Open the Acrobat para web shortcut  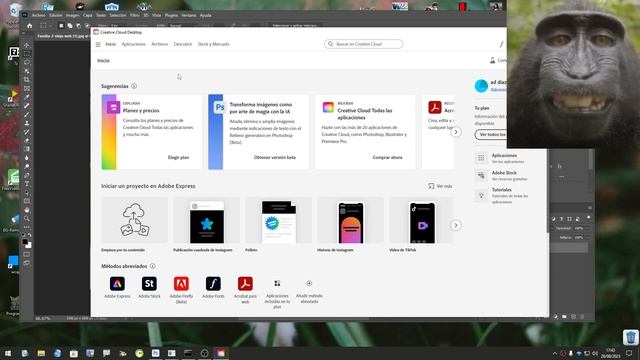coord(245,284)
